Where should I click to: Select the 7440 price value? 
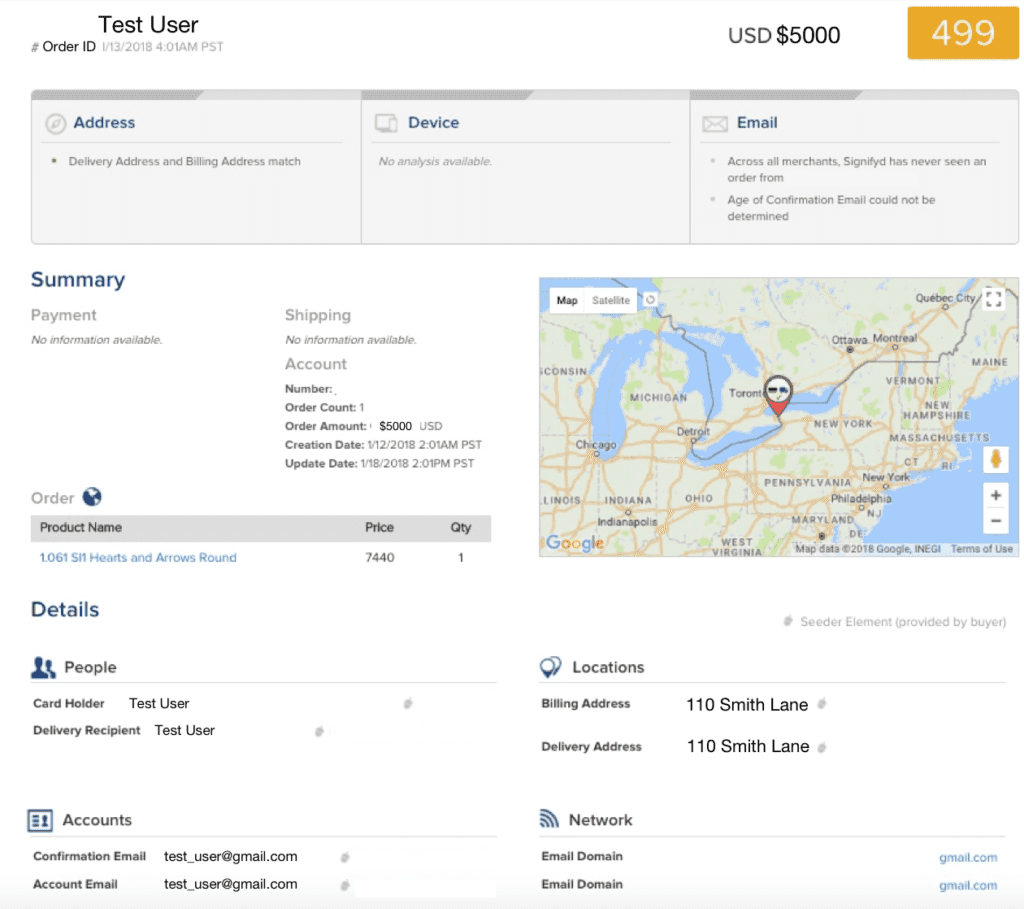click(x=379, y=558)
